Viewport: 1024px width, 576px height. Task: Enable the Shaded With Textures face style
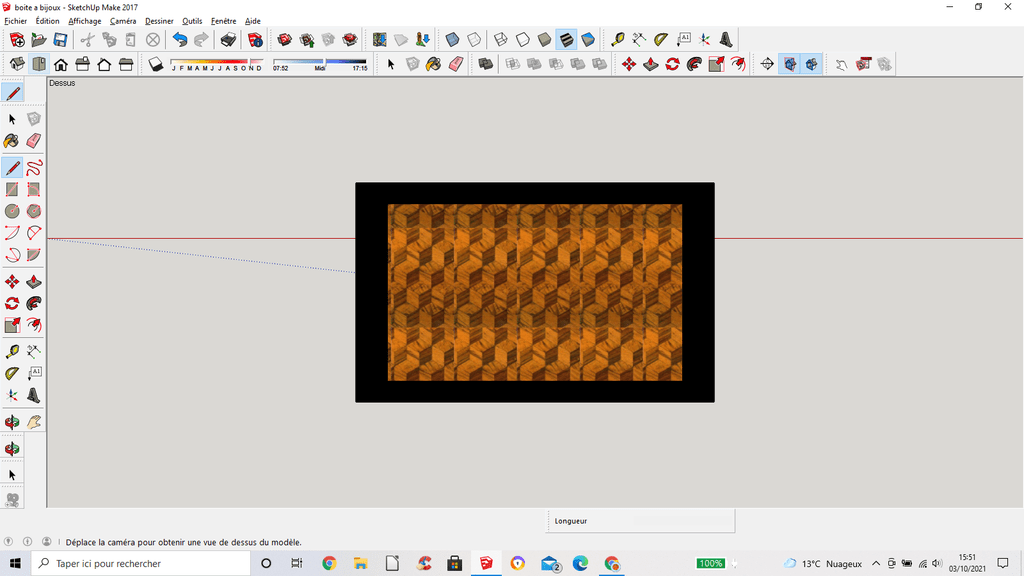566,40
